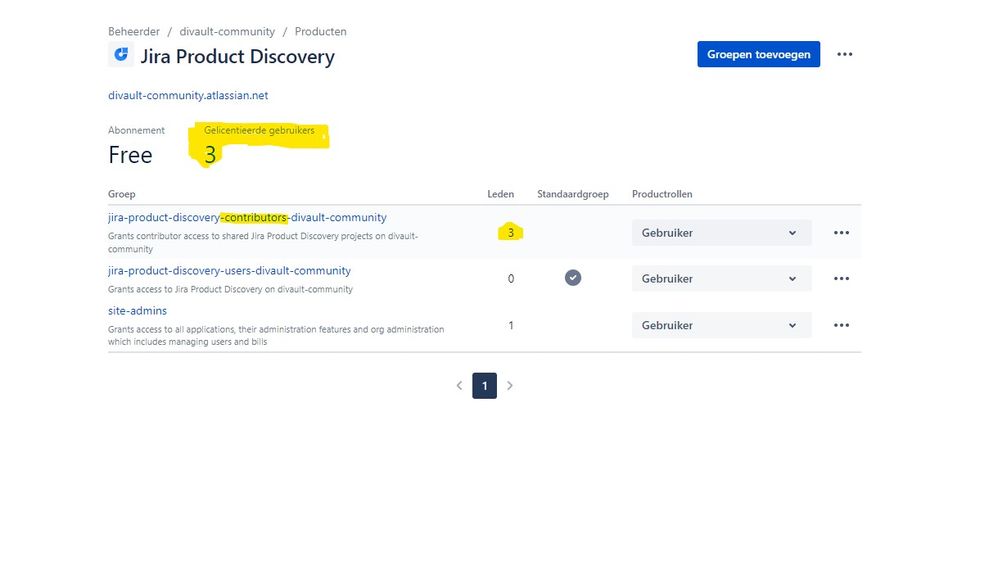The image size is (998, 584).
Task: Open the divault-community breadcrumb
Action: [227, 31]
